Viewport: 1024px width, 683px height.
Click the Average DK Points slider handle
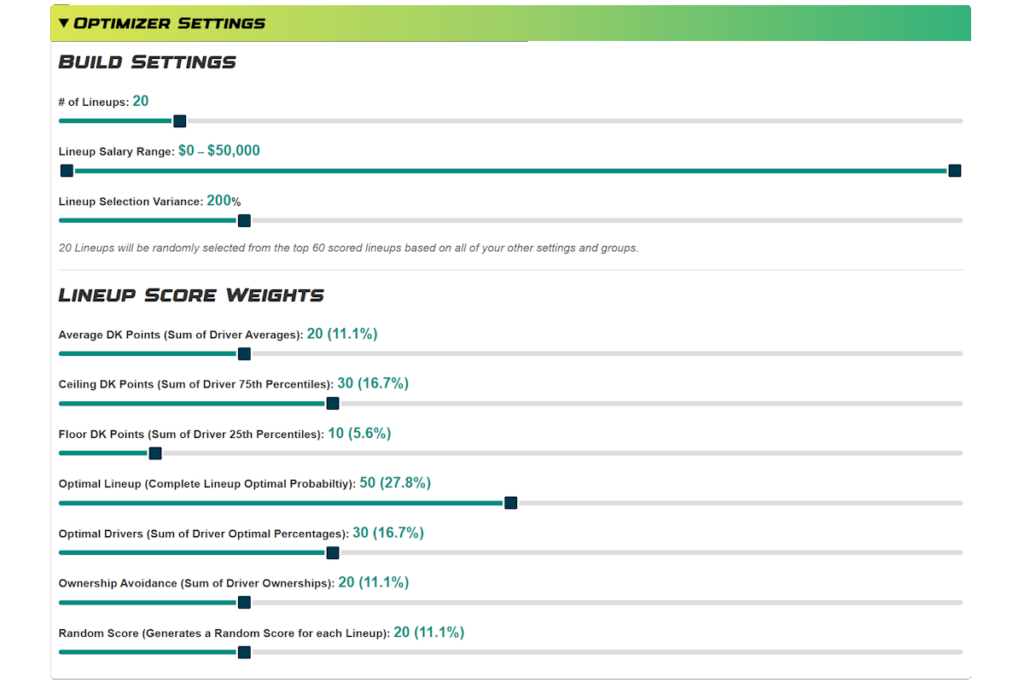(x=244, y=354)
